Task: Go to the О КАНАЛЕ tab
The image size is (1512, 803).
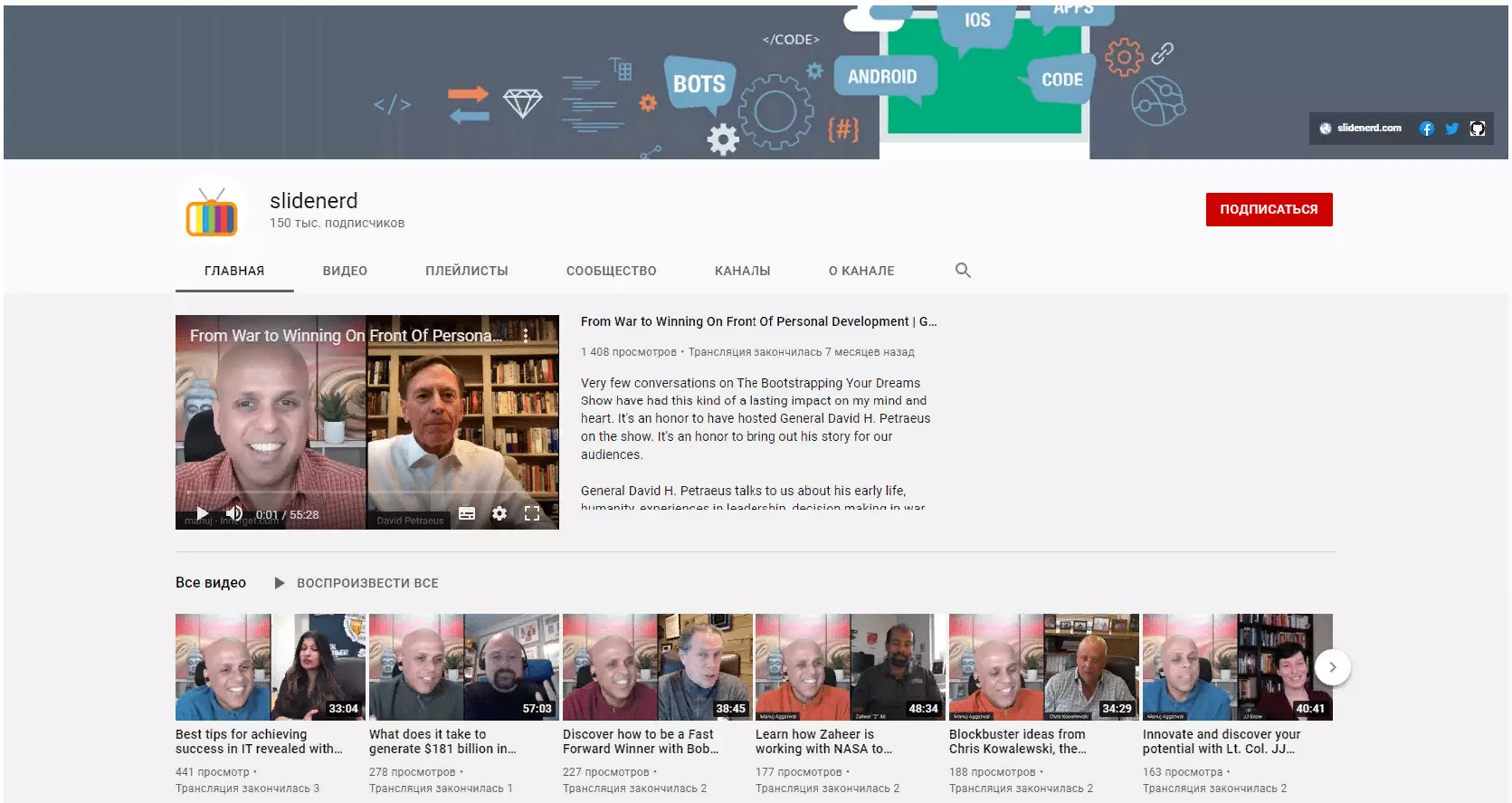Action: [861, 271]
